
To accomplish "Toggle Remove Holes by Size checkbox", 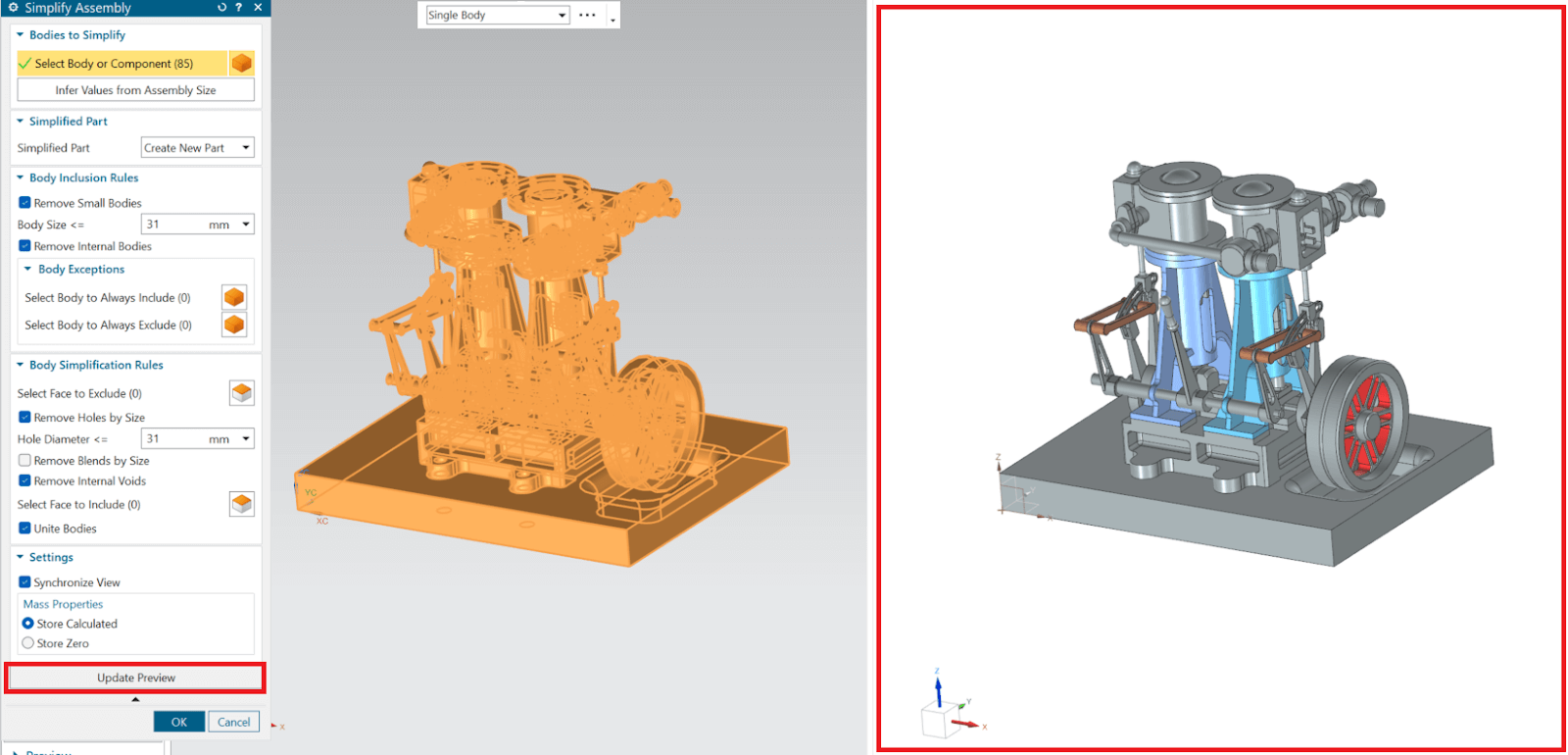I will [24, 417].
